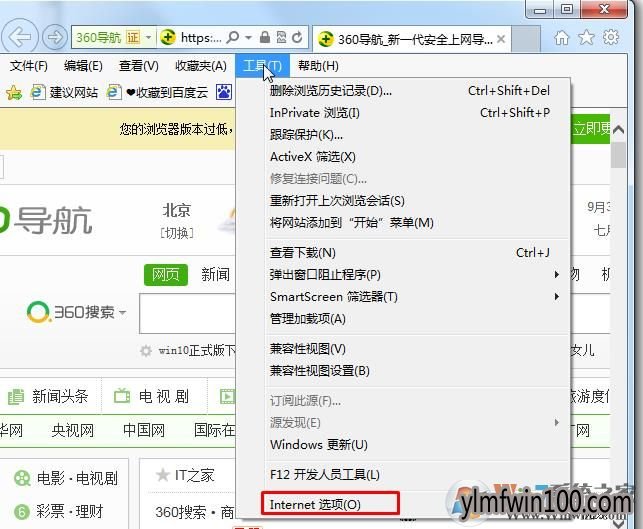Click the 新闻头条 newspaper icon
Image resolution: width=643 pixels, height=529 pixels.
click(x=16, y=397)
